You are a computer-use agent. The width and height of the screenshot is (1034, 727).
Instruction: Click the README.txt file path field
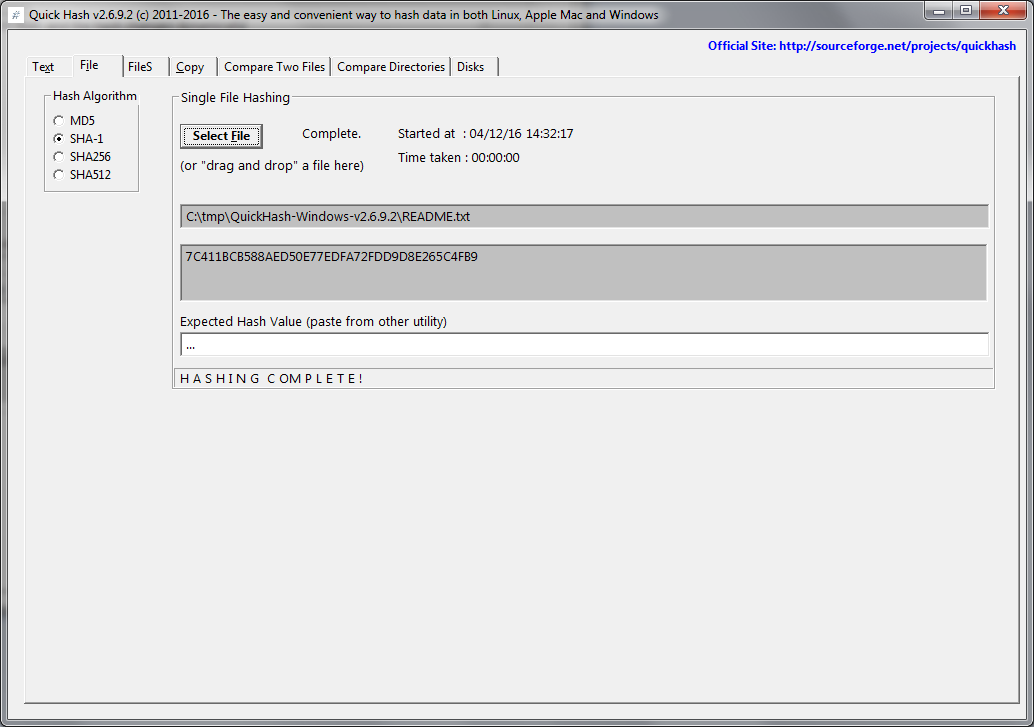tap(584, 216)
